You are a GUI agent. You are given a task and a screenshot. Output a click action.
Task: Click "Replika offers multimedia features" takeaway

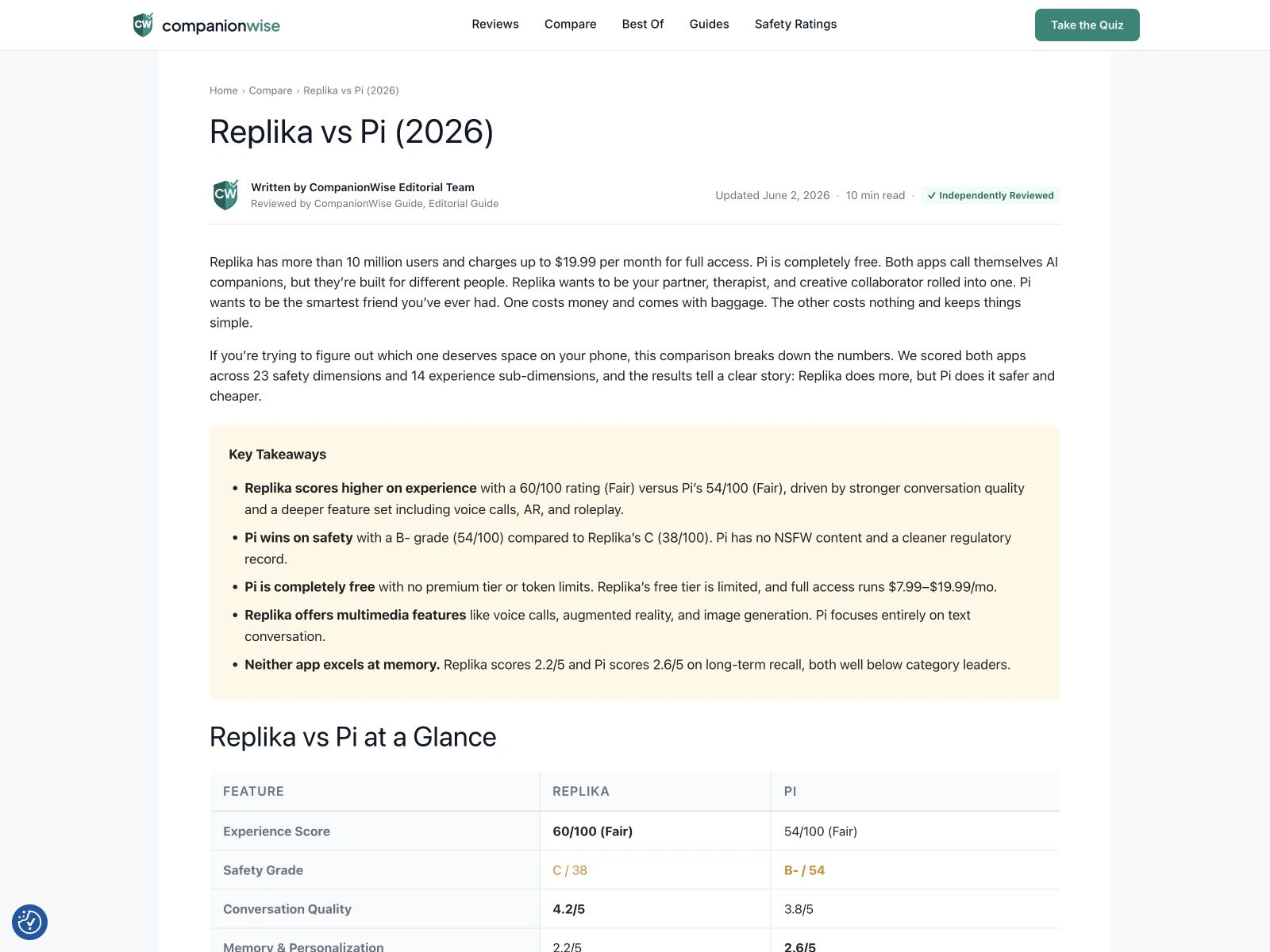[x=355, y=615]
